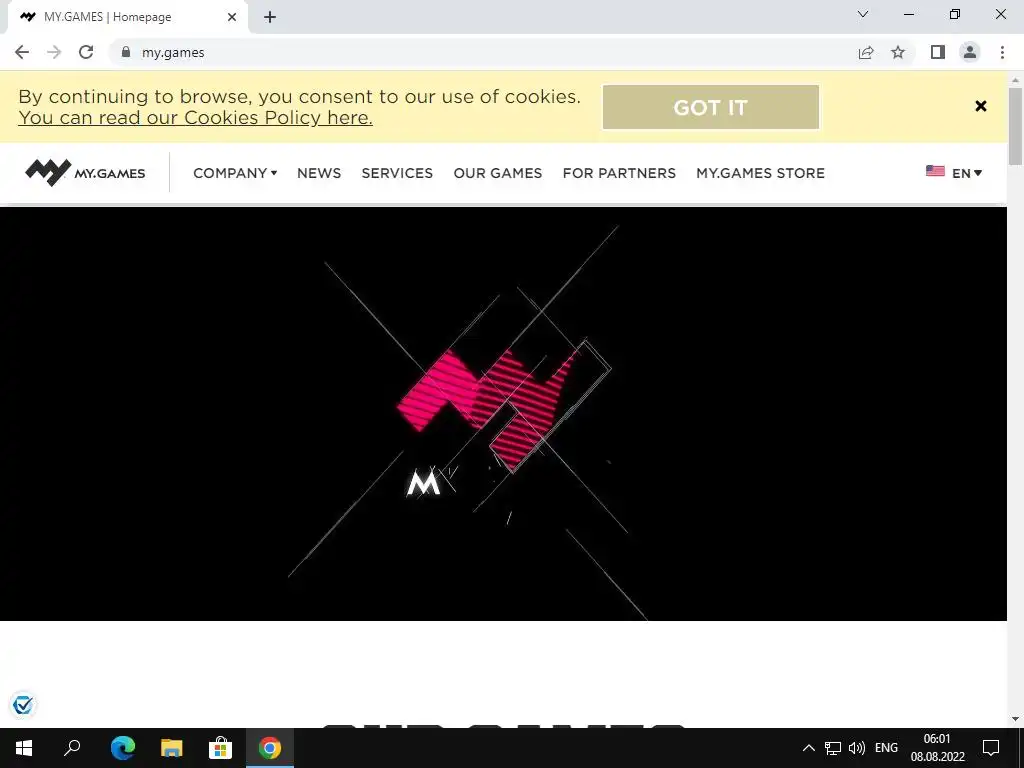Accept cookies with GOT IT
Viewport: 1024px width, 768px height.
click(x=711, y=107)
